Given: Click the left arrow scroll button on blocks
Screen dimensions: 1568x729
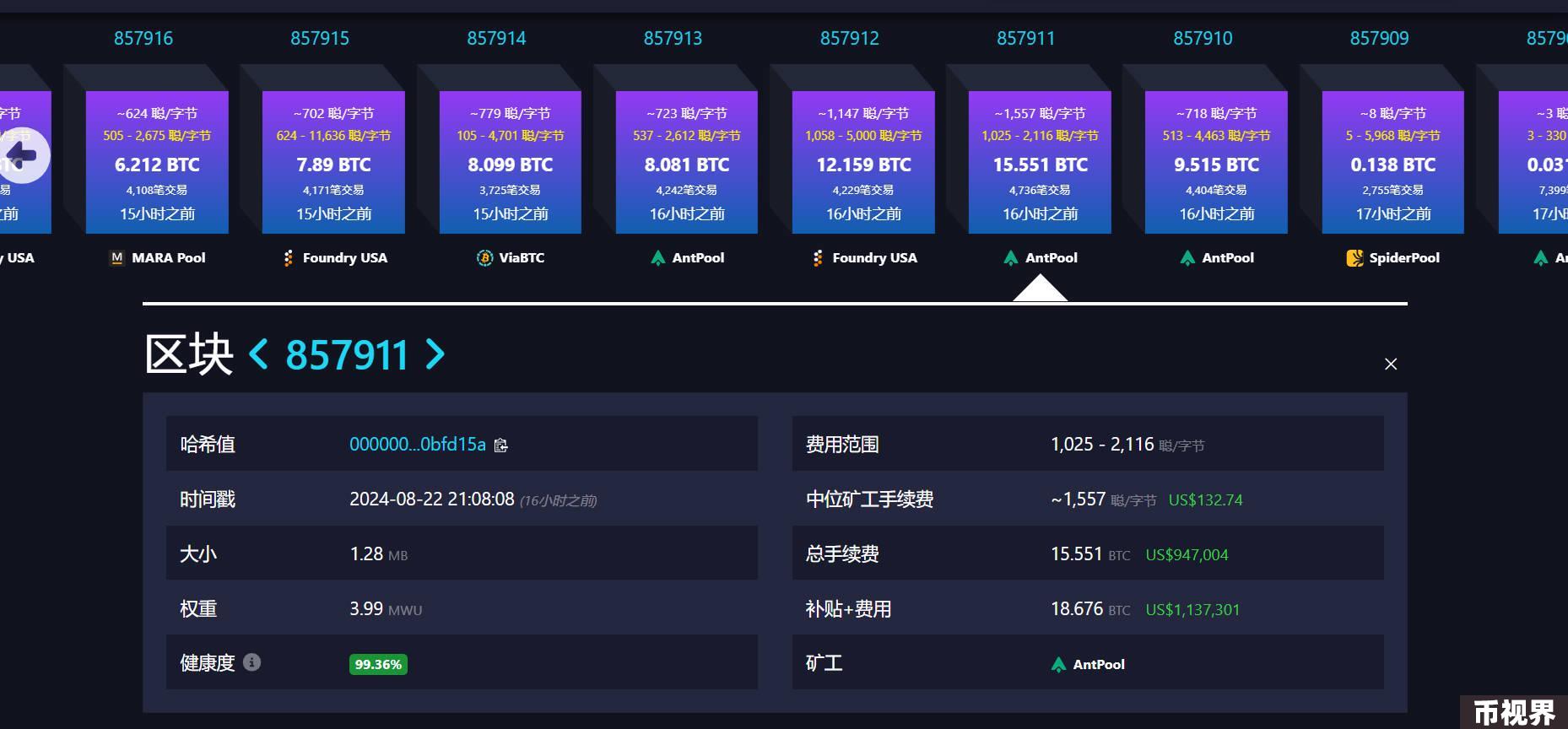Looking at the screenshot, I should 21,155.
